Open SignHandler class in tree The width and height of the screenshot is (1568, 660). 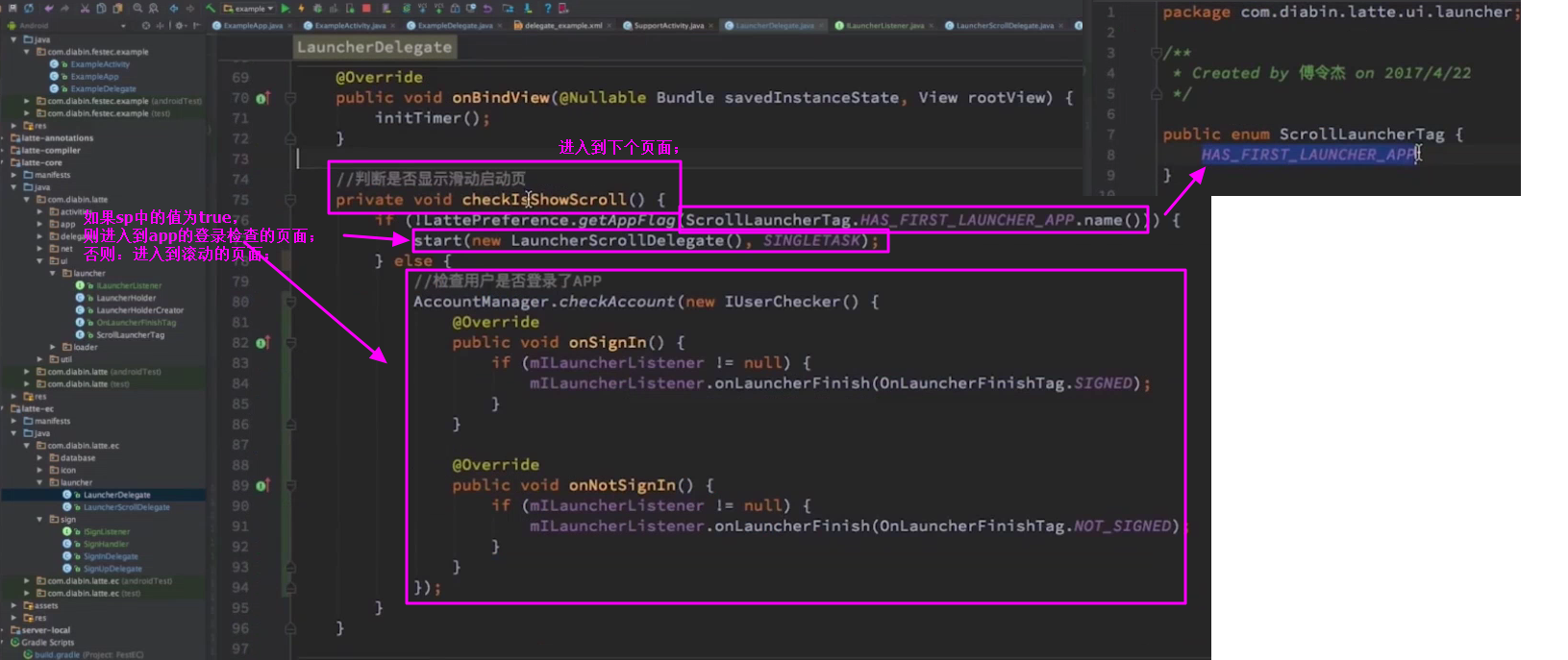tap(106, 544)
